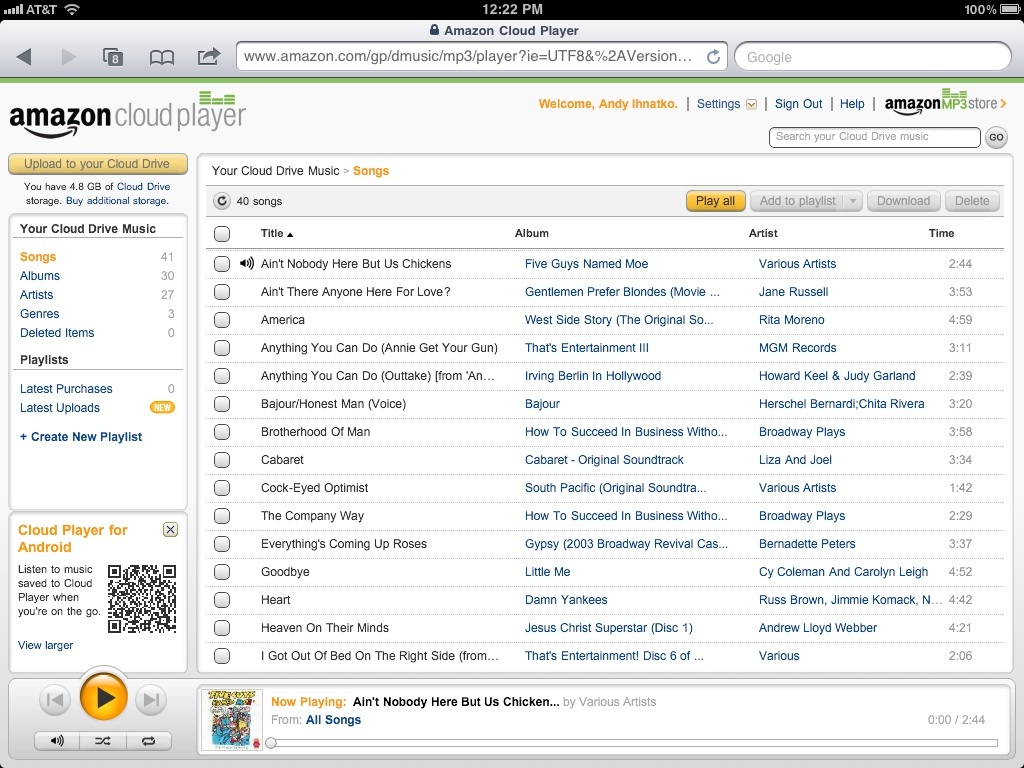The height and width of the screenshot is (768, 1024).
Task: Tick Heaven On Their Minds checkbox
Action: [222, 628]
